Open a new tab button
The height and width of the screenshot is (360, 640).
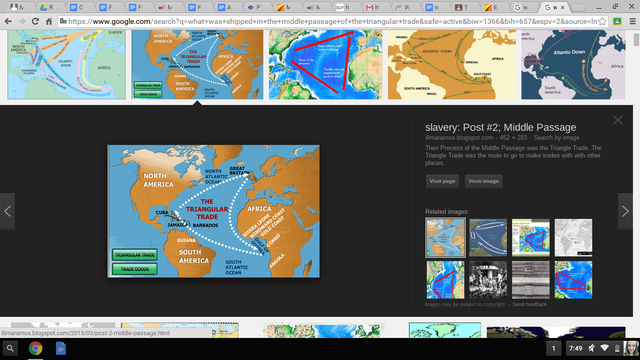coord(578,7)
